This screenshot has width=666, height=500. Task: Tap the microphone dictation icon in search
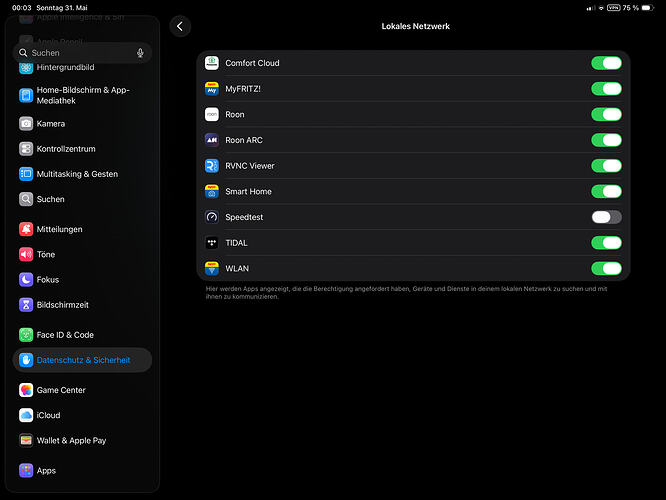[x=140, y=53]
